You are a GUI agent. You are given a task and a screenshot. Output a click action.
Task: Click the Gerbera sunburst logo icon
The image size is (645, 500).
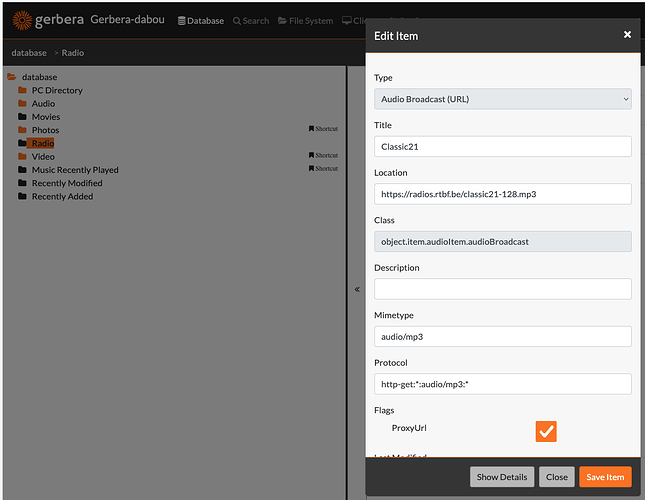click(22, 19)
